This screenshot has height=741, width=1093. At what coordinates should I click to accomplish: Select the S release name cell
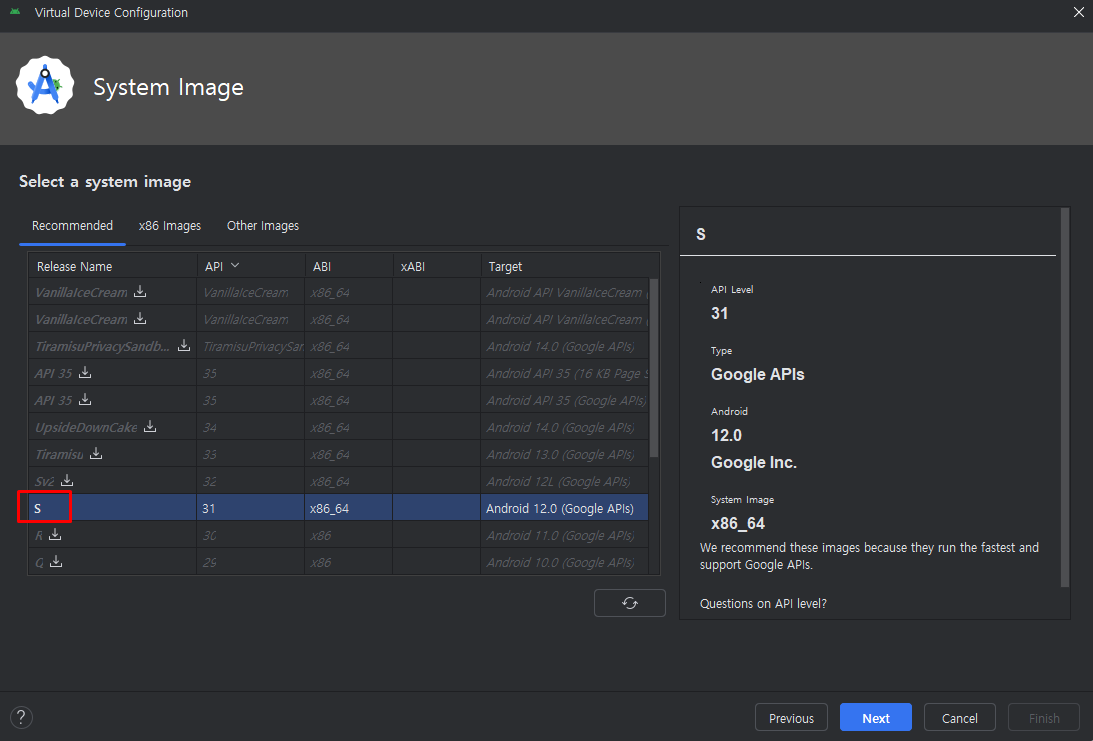pyautogui.click(x=112, y=507)
